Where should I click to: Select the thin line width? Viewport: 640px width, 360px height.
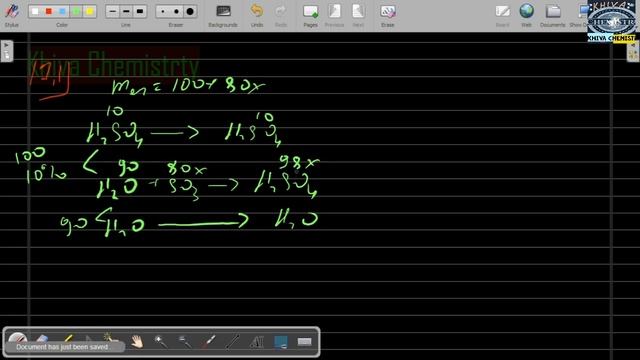click(112, 11)
